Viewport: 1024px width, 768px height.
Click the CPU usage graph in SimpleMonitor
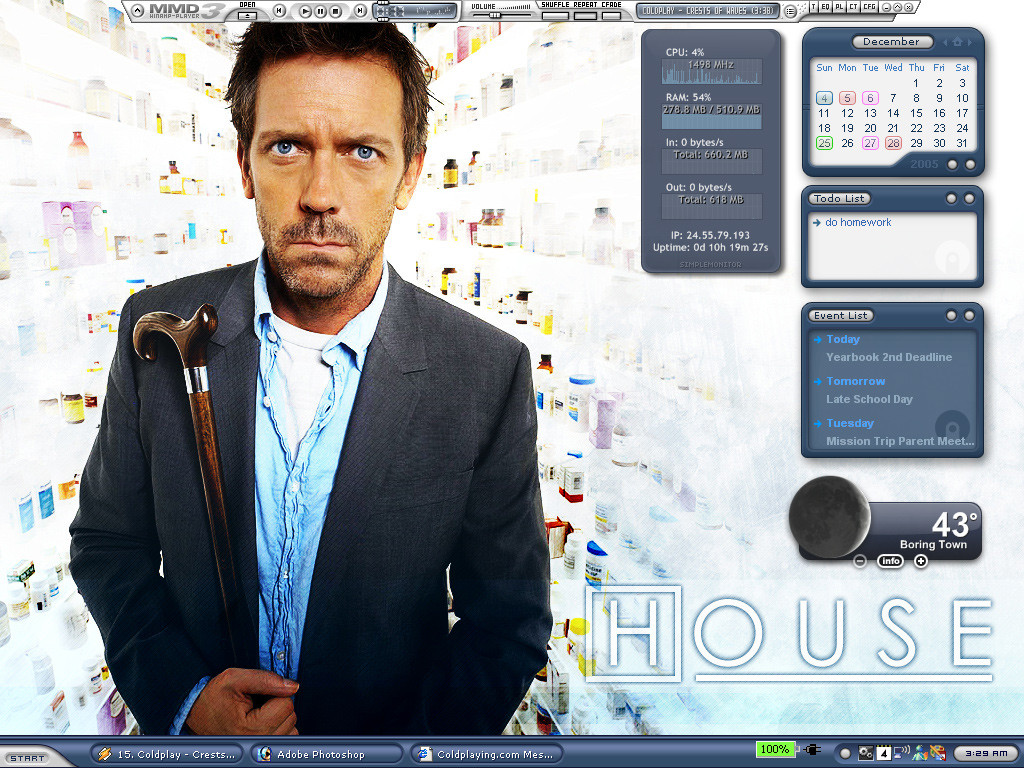point(711,71)
